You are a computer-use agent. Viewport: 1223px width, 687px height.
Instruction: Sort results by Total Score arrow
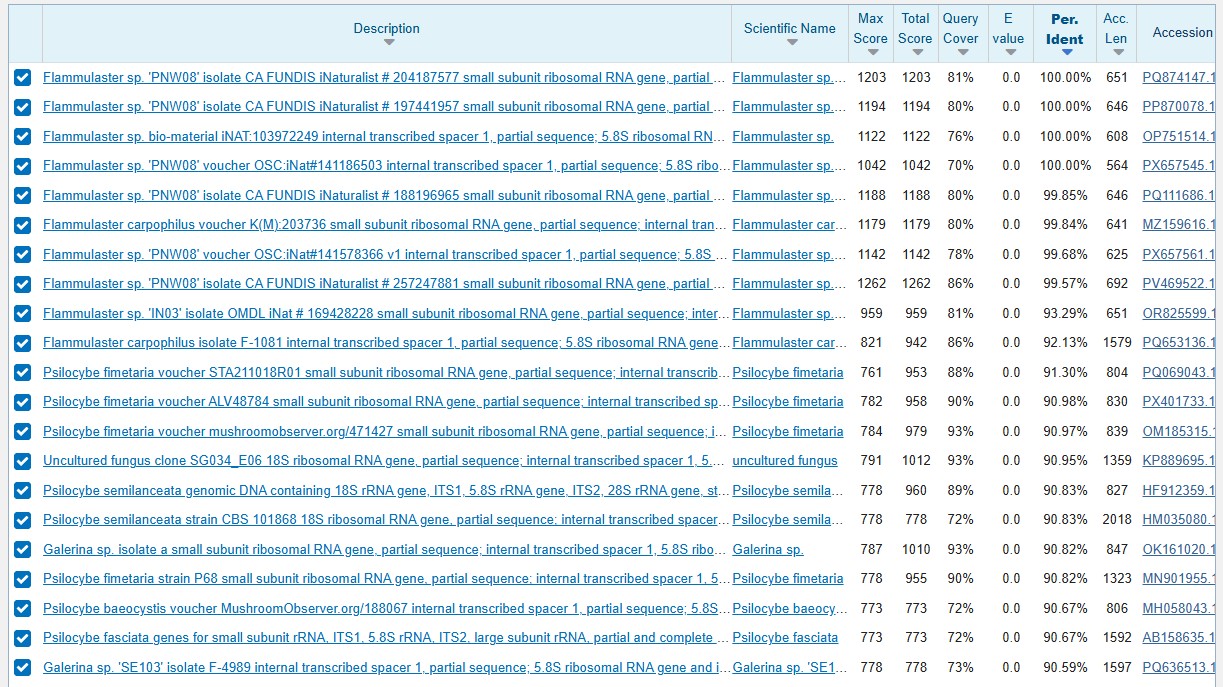916,52
